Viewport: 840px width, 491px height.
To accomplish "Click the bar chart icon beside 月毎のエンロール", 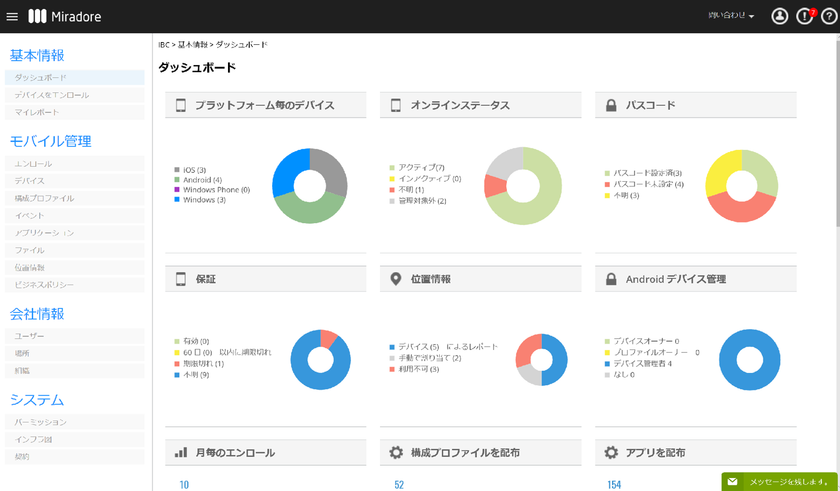I will pos(181,453).
